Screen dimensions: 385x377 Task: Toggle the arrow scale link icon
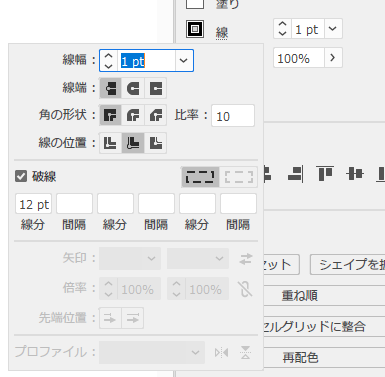click(245, 289)
